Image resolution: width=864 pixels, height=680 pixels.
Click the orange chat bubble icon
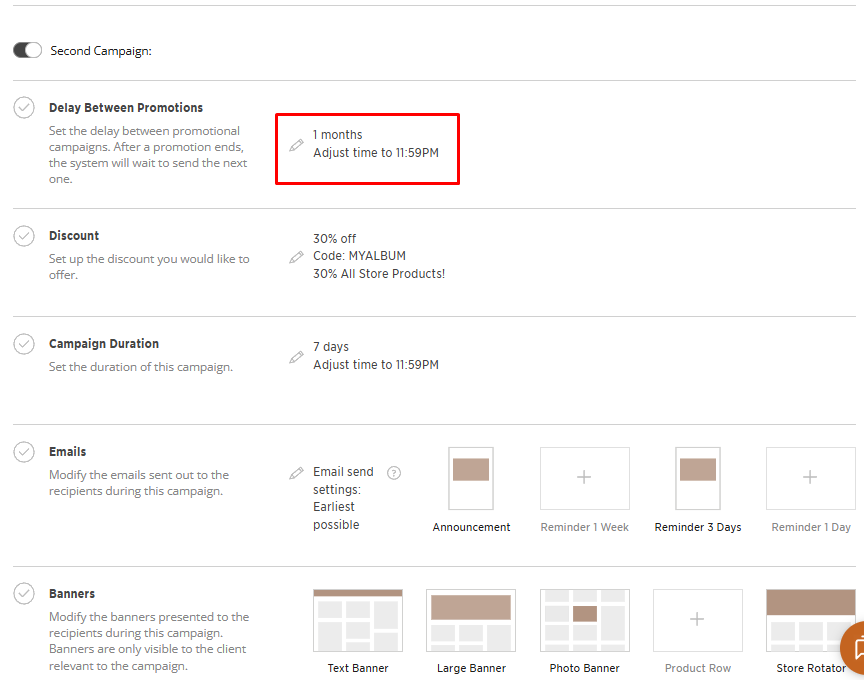pos(854,646)
